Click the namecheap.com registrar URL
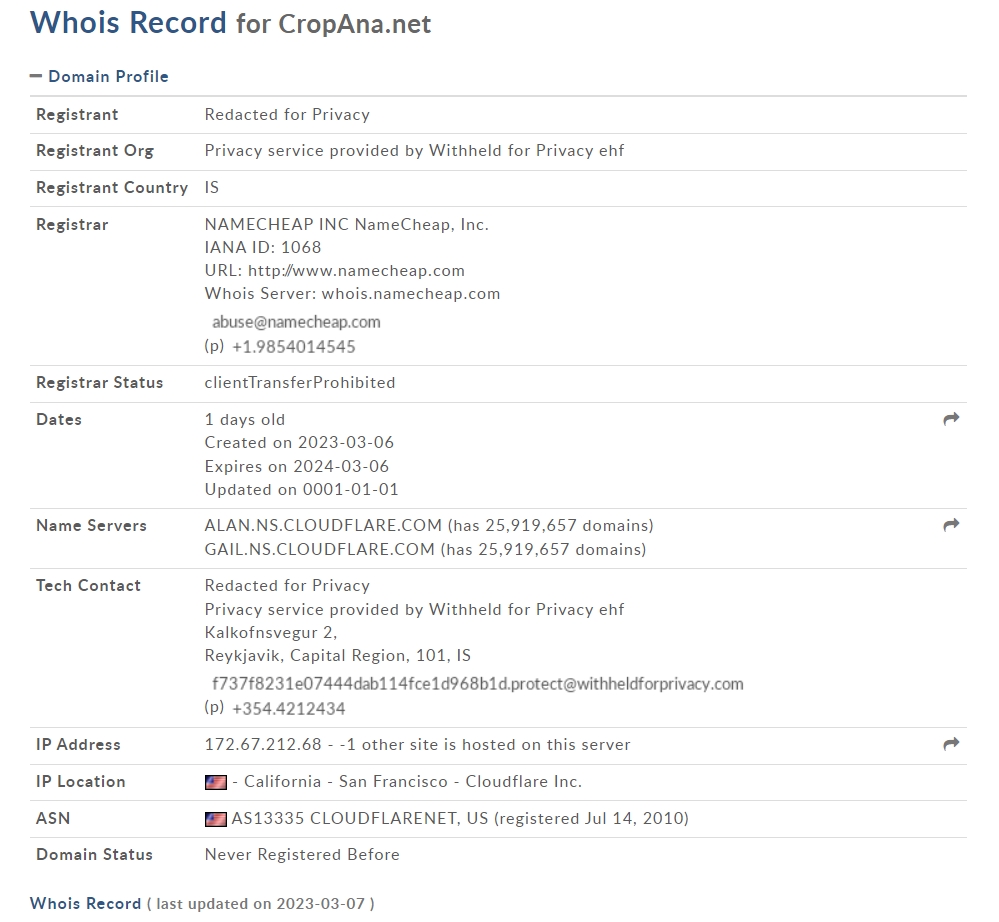Viewport: 999px width, 922px height. [x=356, y=271]
